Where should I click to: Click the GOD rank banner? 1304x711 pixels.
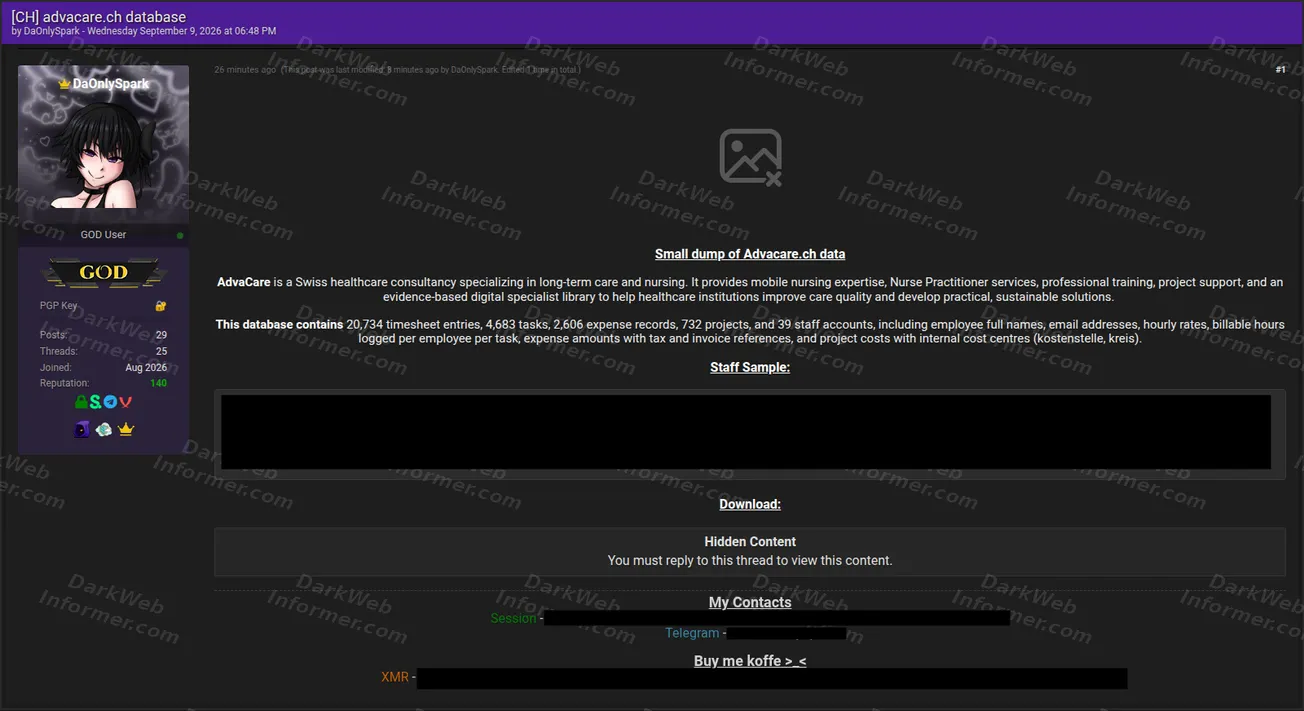coord(103,272)
